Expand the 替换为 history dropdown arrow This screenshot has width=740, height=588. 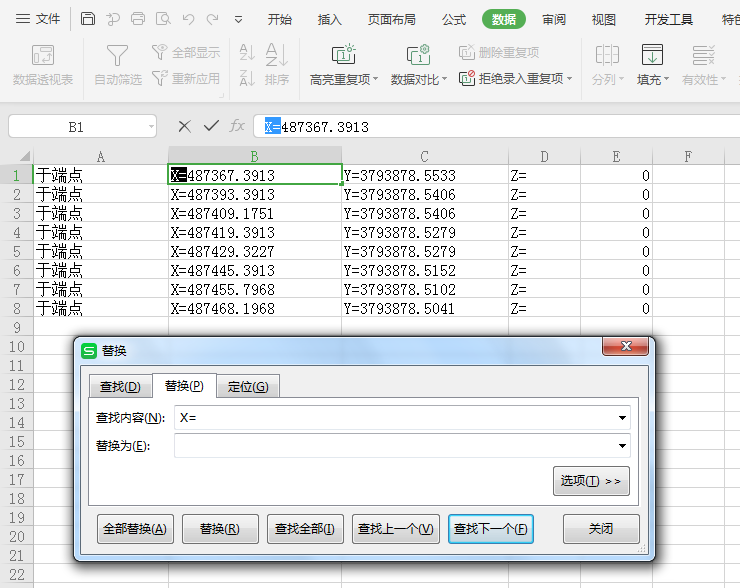[x=622, y=445]
